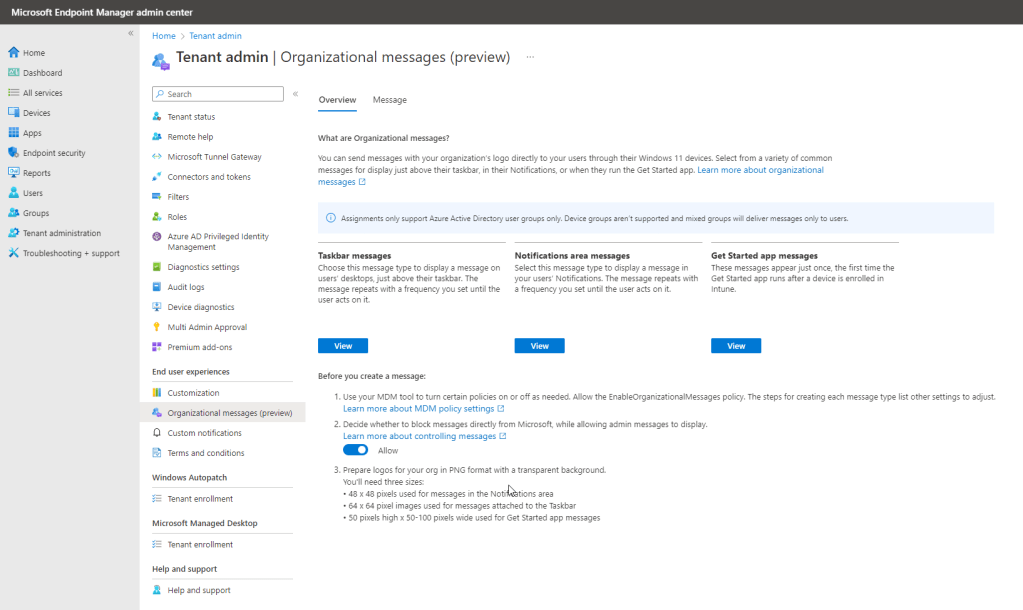Select the Dashboard icon
The height and width of the screenshot is (610, 1023).
click(x=12, y=72)
